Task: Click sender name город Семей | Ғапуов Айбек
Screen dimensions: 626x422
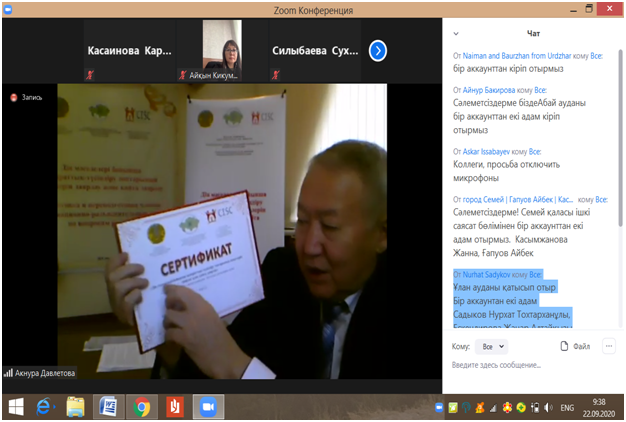Action: [x=517, y=199]
